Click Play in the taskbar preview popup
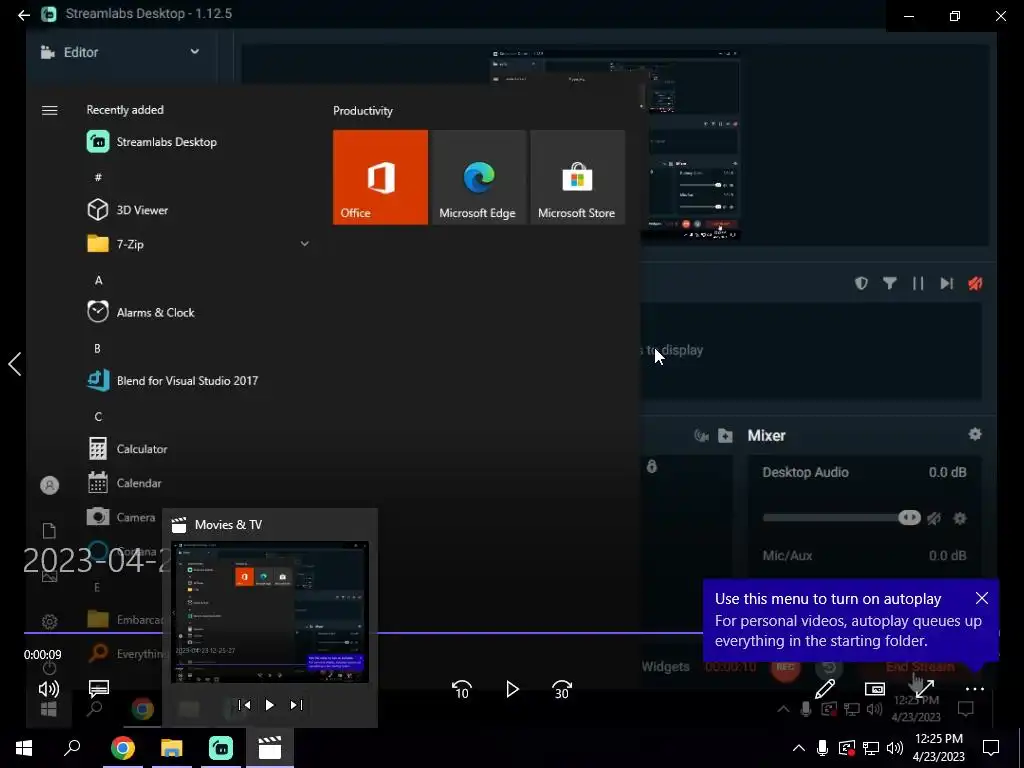 (x=270, y=705)
